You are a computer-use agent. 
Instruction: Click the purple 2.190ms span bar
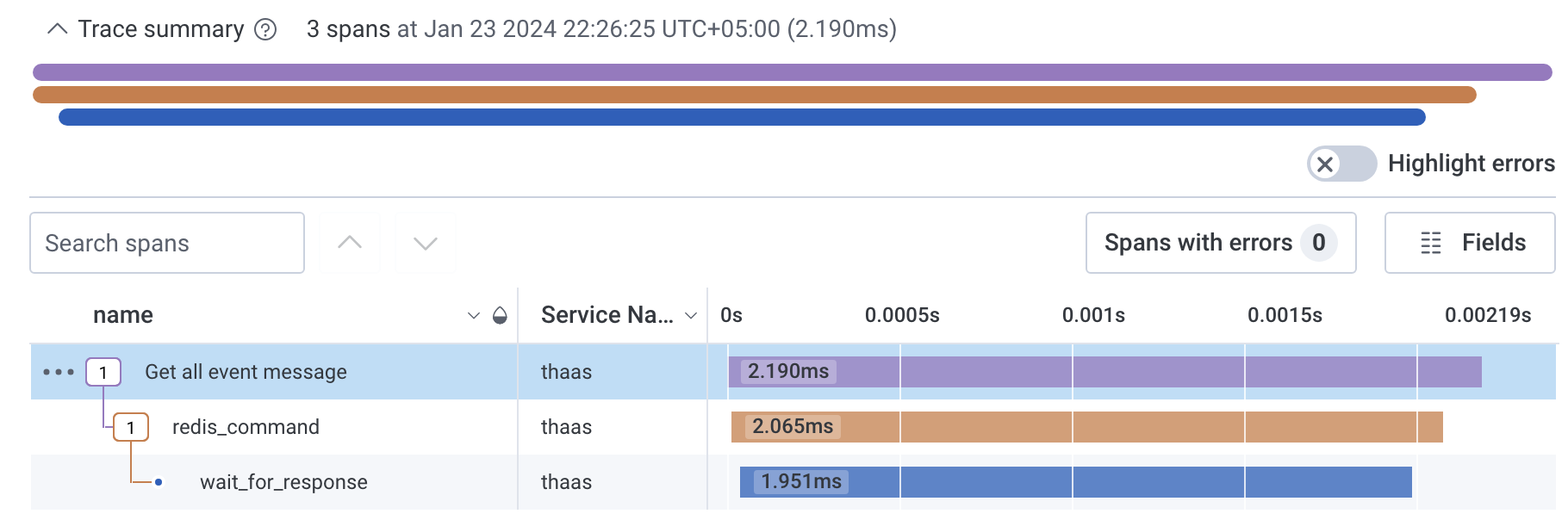pyautogui.click(x=1104, y=372)
